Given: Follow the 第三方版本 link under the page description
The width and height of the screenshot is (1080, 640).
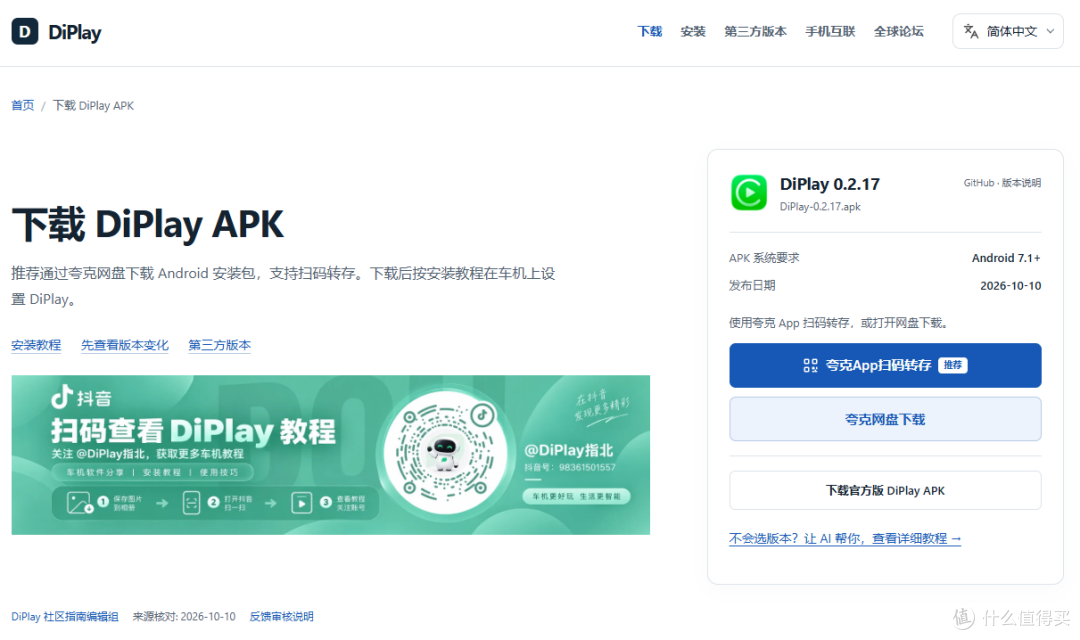Looking at the screenshot, I should (x=220, y=345).
